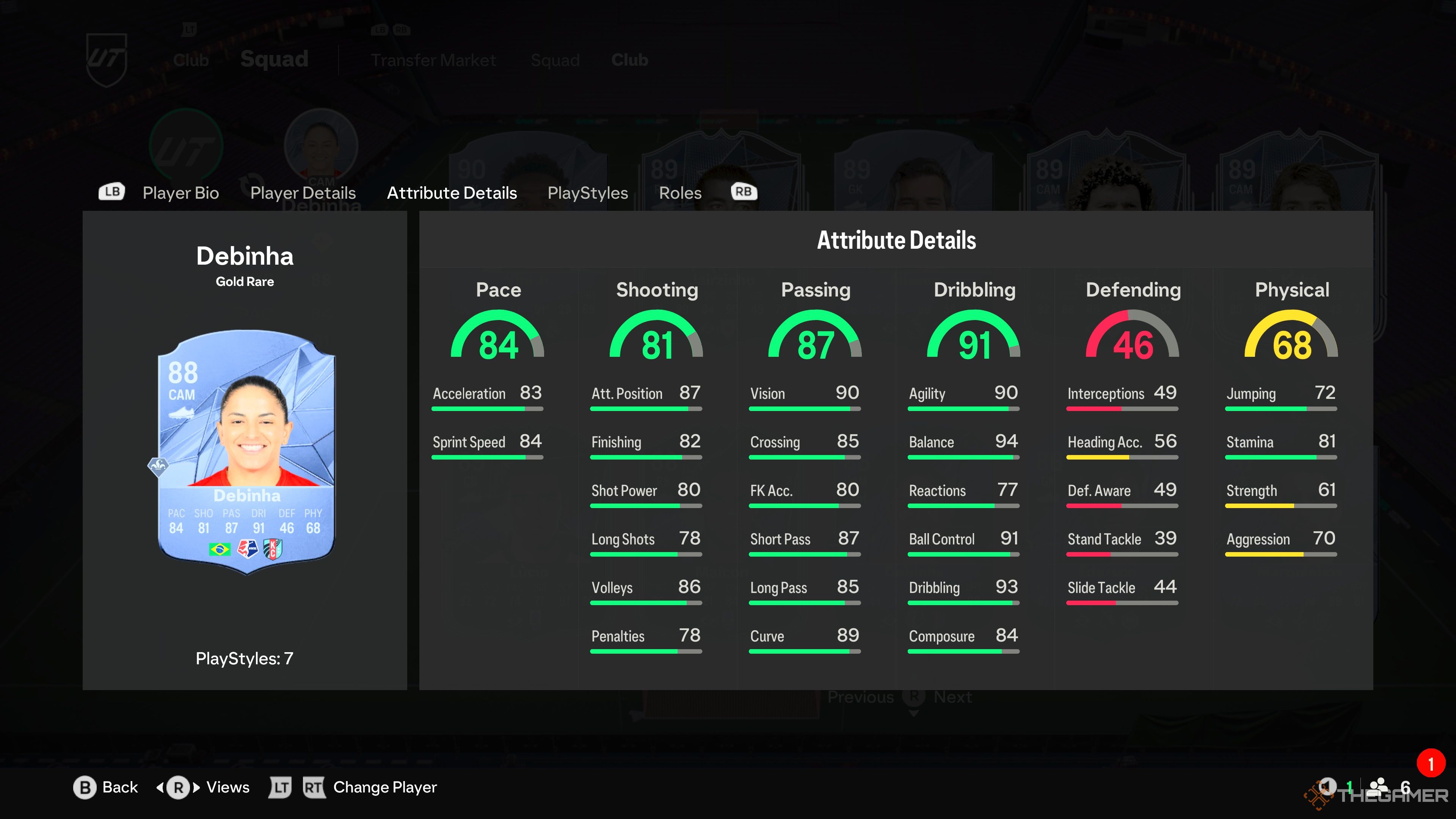1456x819 pixels.
Task: Click the PlayStyles navigation icon
Action: tap(587, 192)
